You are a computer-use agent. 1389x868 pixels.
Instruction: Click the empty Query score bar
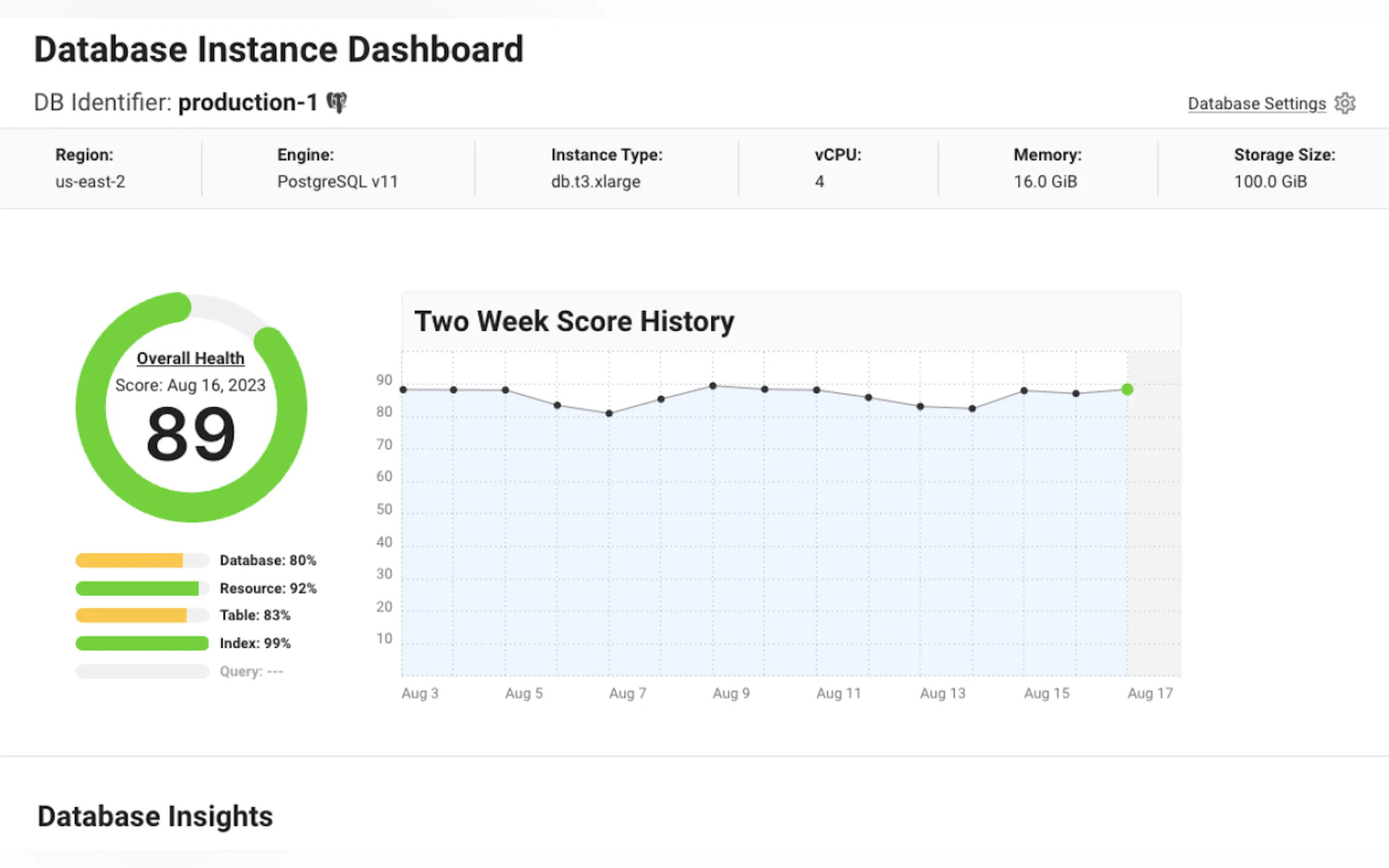click(x=142, y=671)
